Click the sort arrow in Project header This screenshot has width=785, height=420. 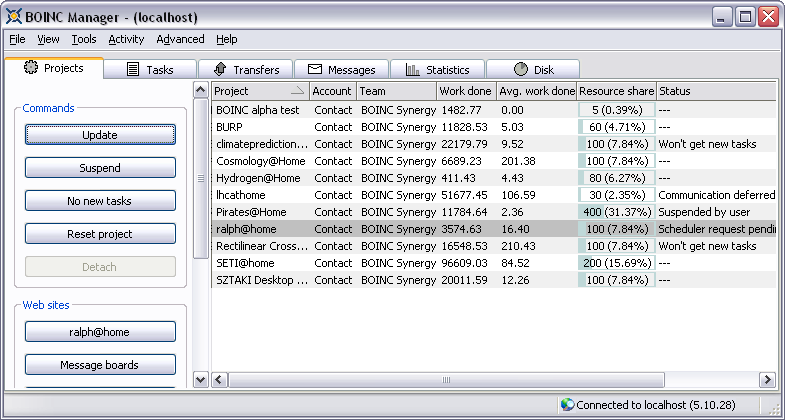click(297, 91)
